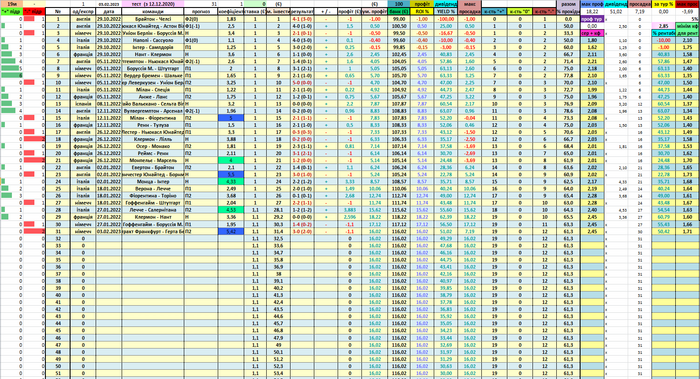Click the yellow 'ROI %' header cell
This screenshot has width=700, height=379.
[x=422, y=11]
